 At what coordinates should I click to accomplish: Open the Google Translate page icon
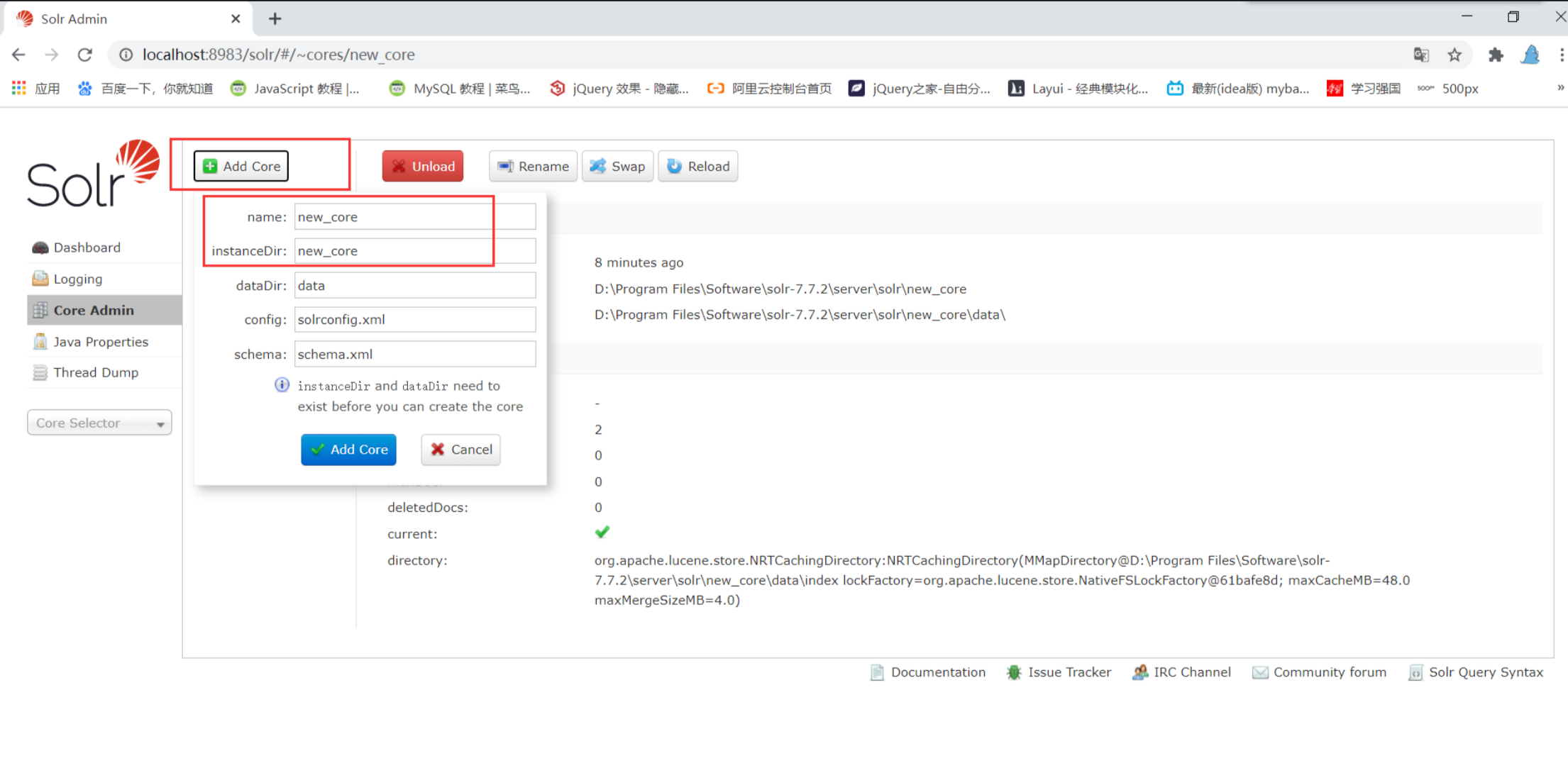tap(1420, 55)
